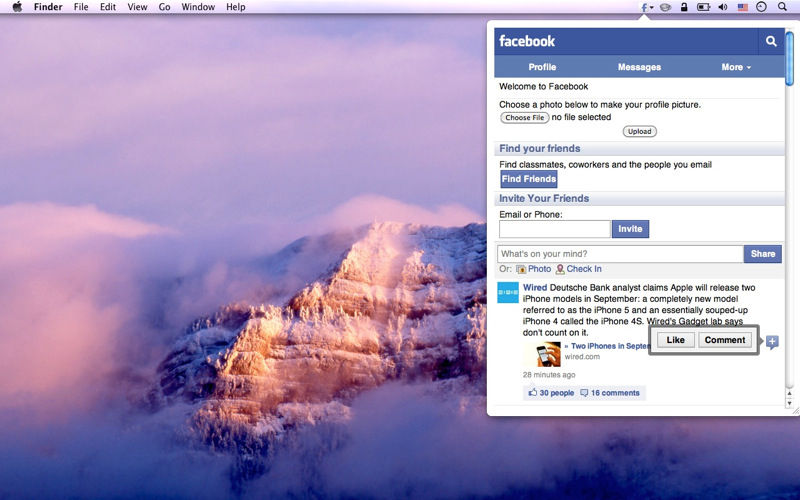Switch to the Messages tab
This screenshot has width=800, height=500.
point(639,67)
